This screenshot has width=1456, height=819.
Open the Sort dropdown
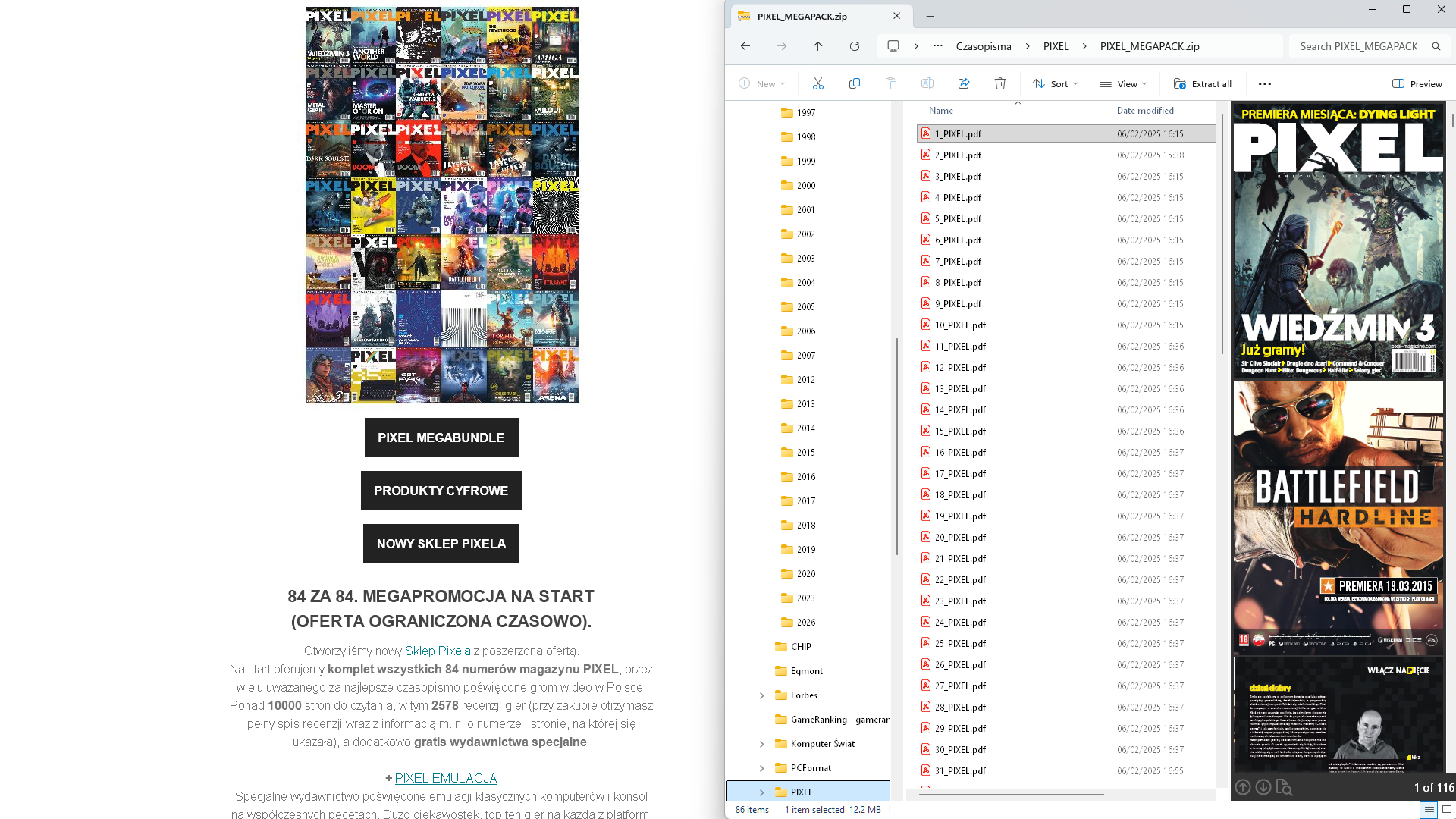click(1055, 83)
